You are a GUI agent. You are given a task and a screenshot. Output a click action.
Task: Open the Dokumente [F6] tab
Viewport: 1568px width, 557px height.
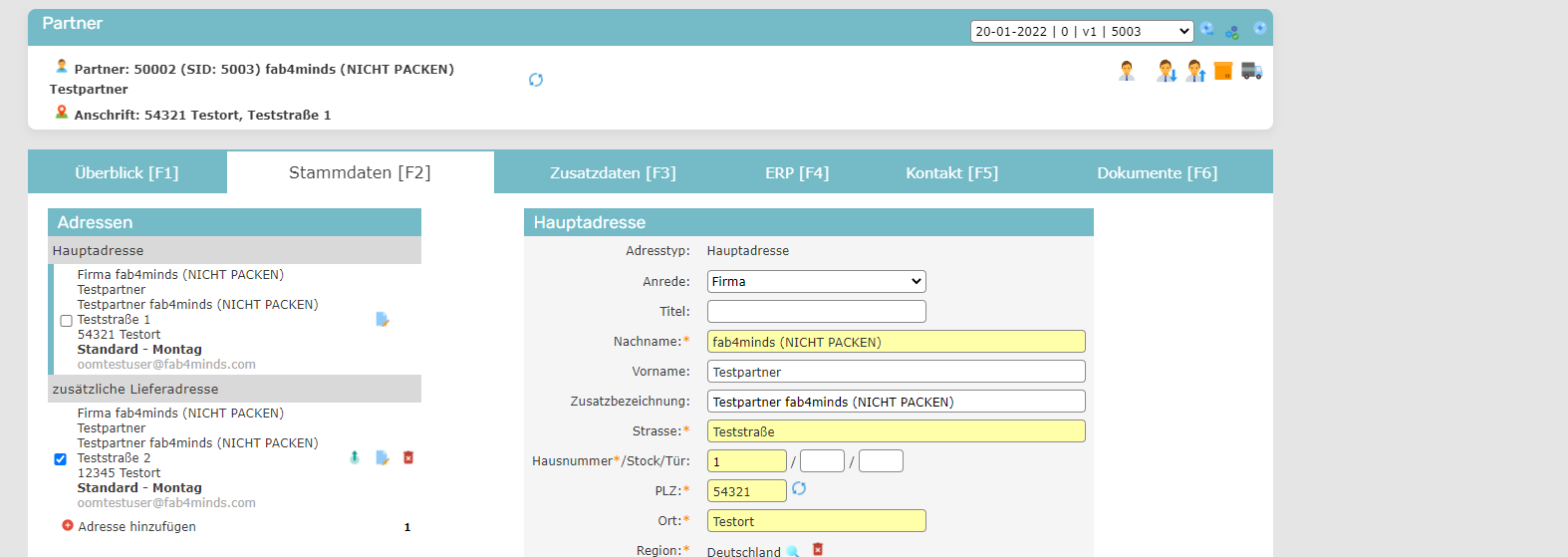point(1157,173)
